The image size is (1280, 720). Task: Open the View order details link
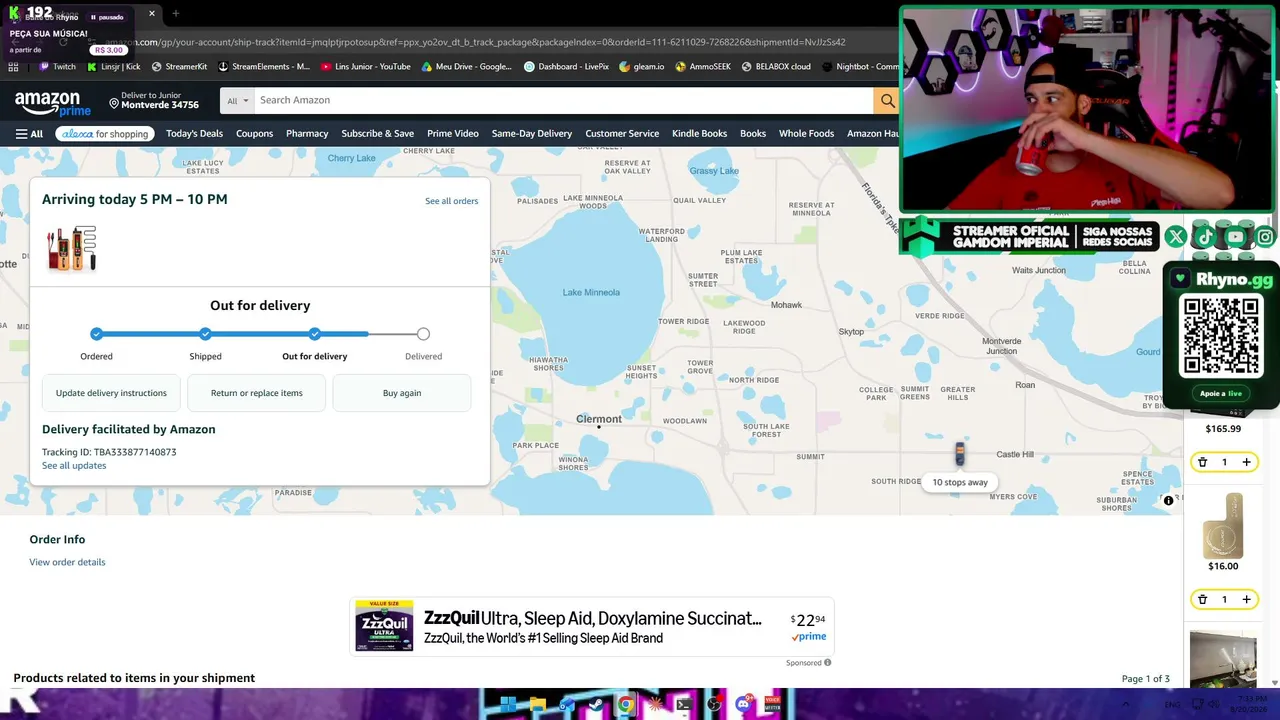coord(67,562)
